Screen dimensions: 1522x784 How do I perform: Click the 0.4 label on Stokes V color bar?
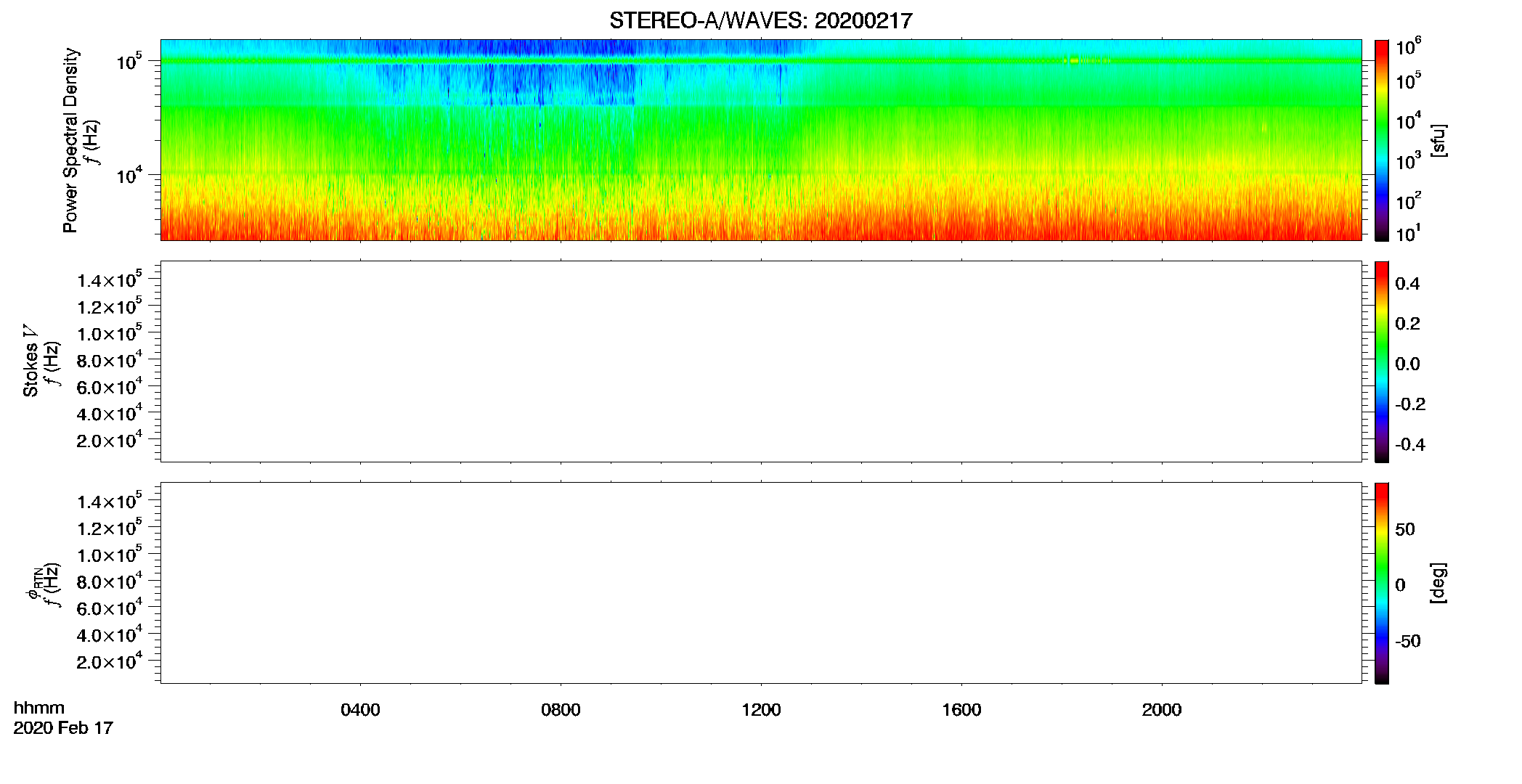click(1407, 284)
